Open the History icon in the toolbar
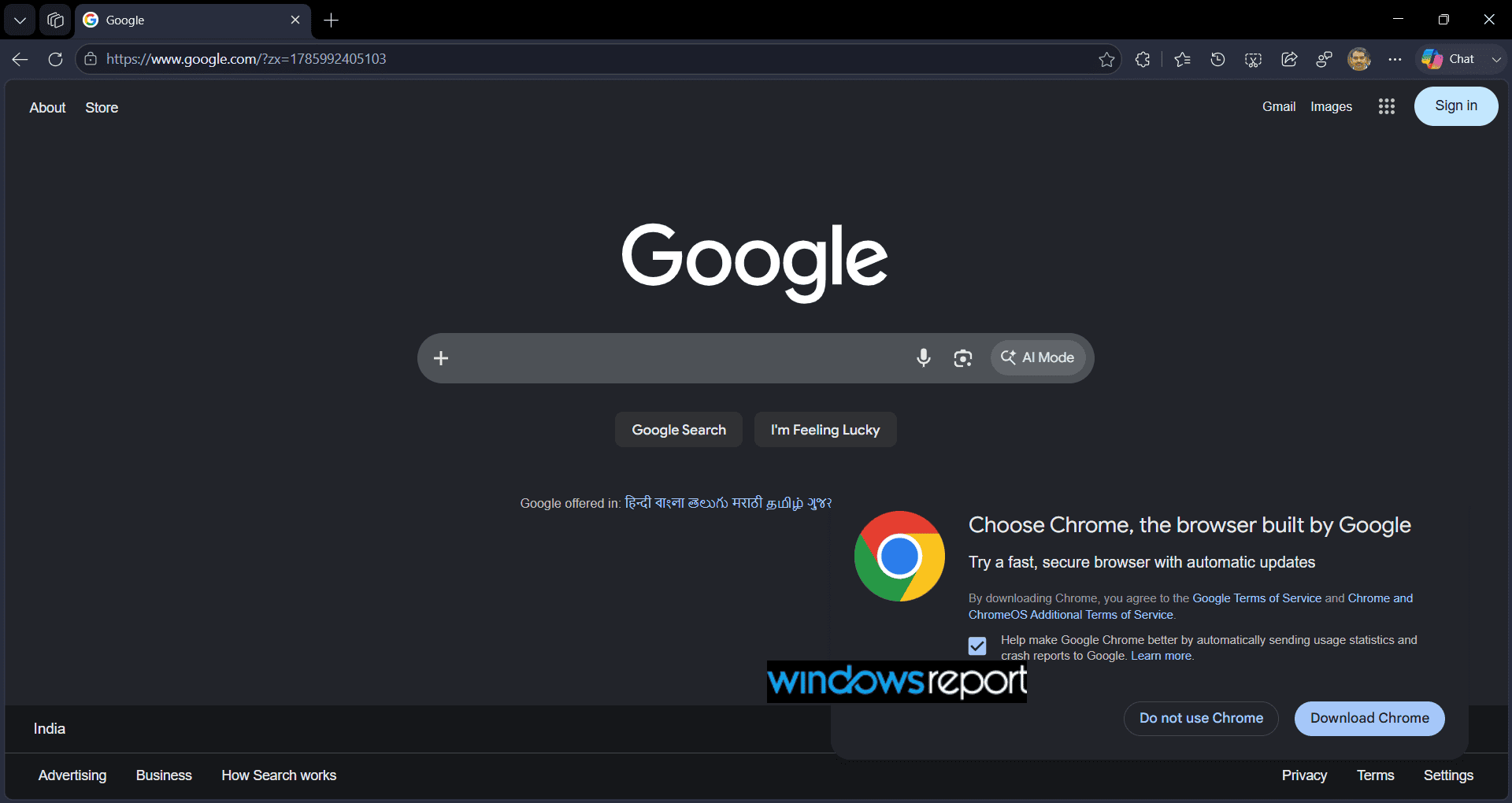The width and height of the screenshot is (1512, 803). point(1217,59)
